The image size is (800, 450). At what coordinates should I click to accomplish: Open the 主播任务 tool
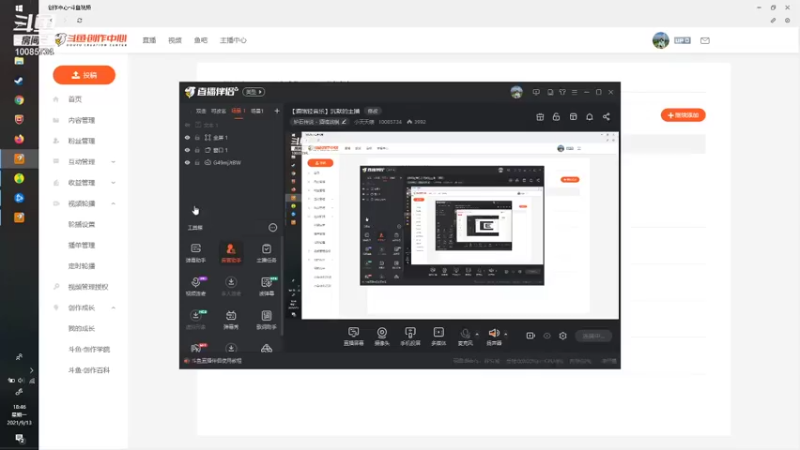[x=266, y=253]
